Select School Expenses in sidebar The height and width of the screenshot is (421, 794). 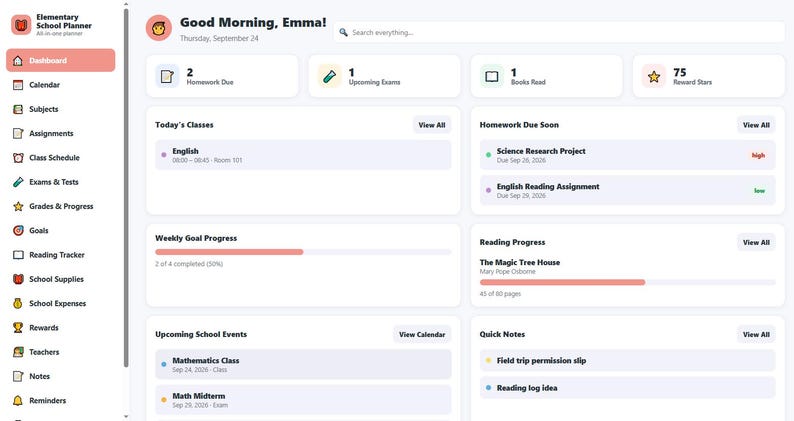(61, 303)
